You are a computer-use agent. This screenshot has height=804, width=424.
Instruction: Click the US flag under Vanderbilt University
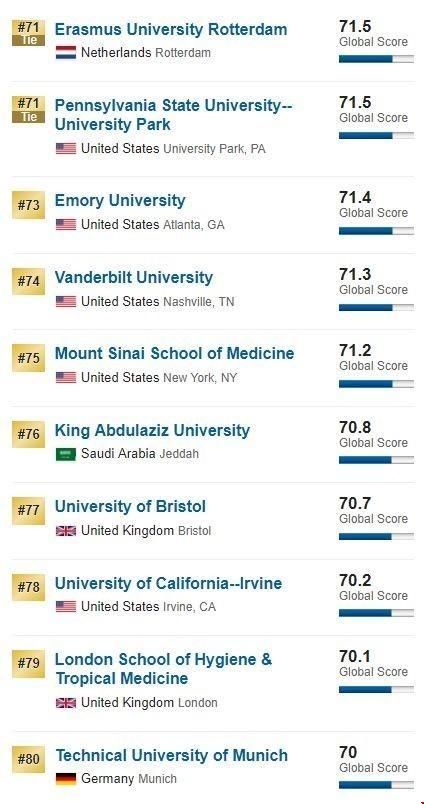click(x=66, y=301)
